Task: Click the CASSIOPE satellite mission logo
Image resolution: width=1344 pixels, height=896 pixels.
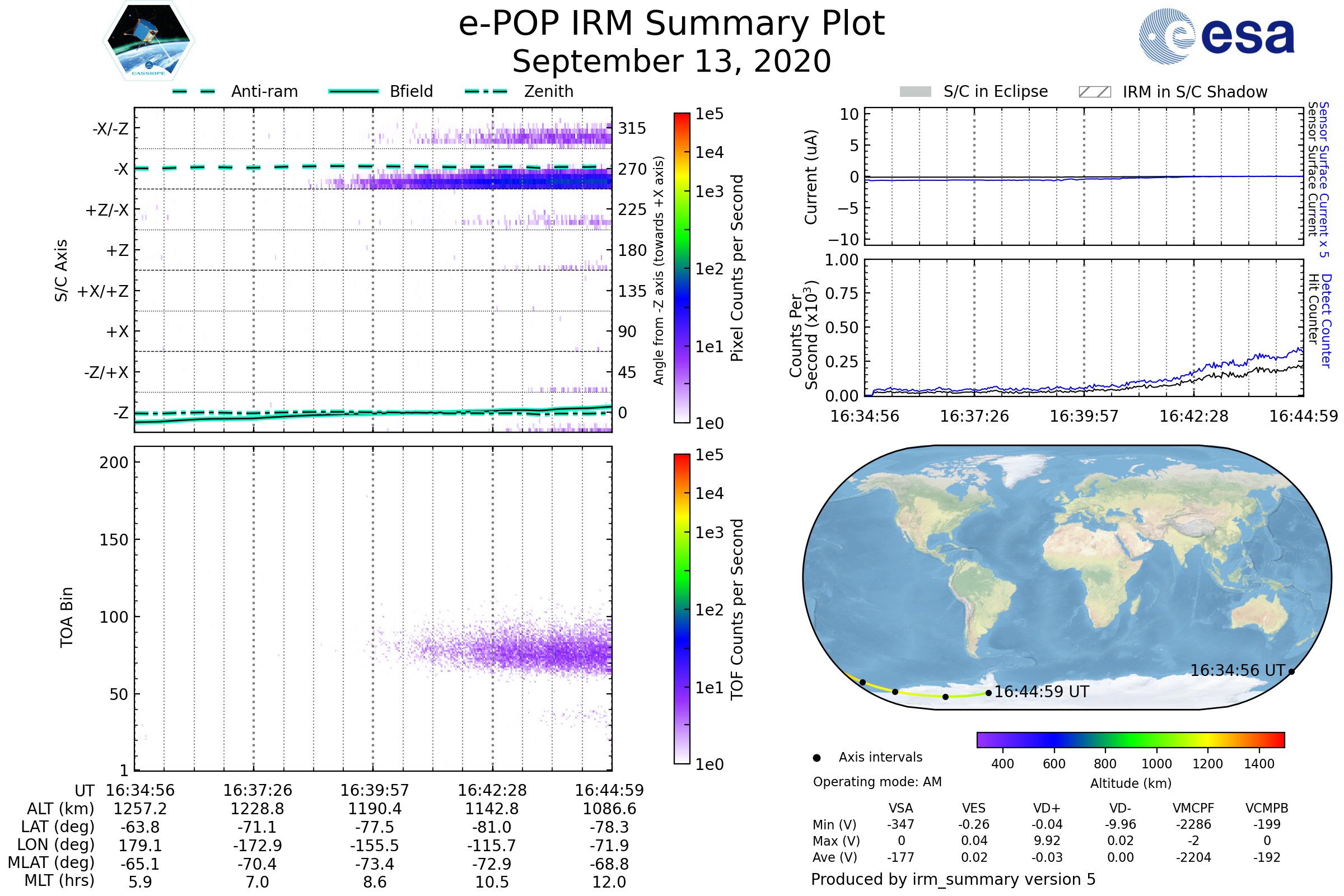Action: point(148,41)
